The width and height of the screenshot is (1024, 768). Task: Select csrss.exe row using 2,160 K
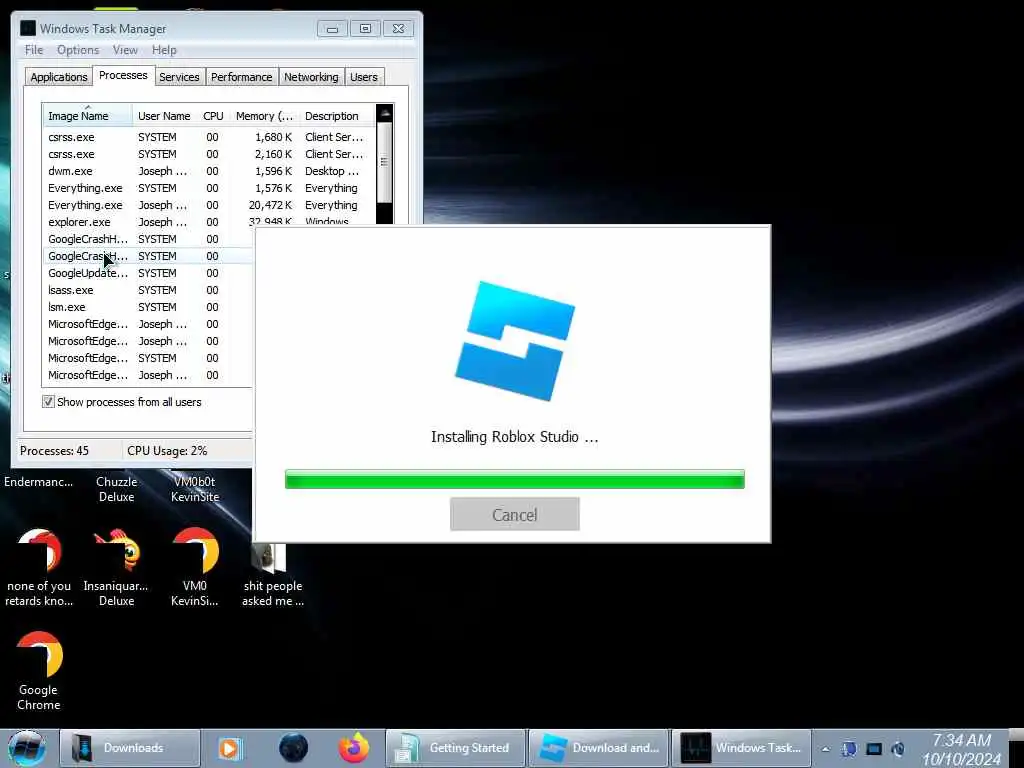point(208,154)
